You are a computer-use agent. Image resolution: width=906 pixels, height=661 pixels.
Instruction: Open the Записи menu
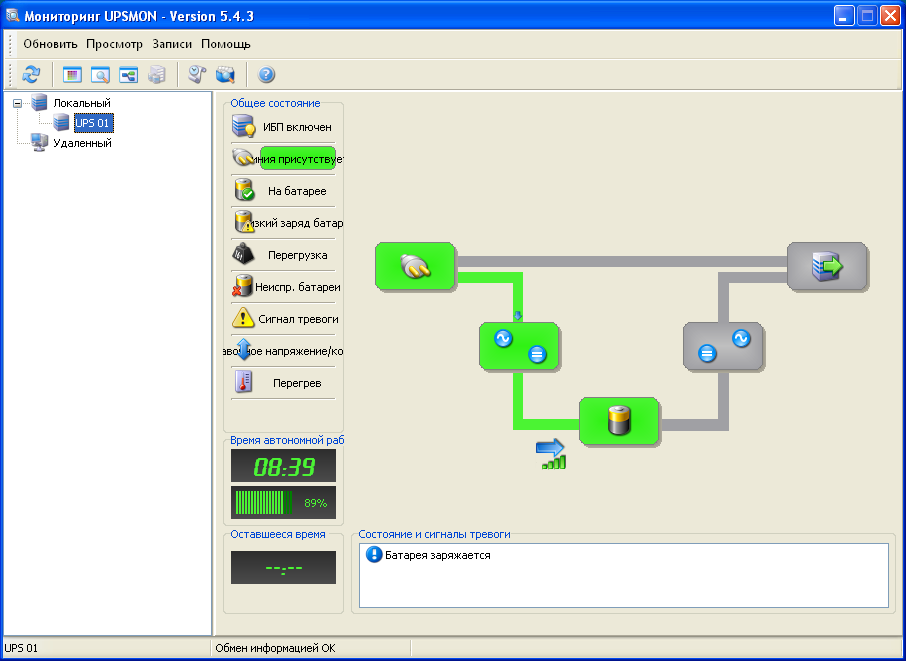171,44
